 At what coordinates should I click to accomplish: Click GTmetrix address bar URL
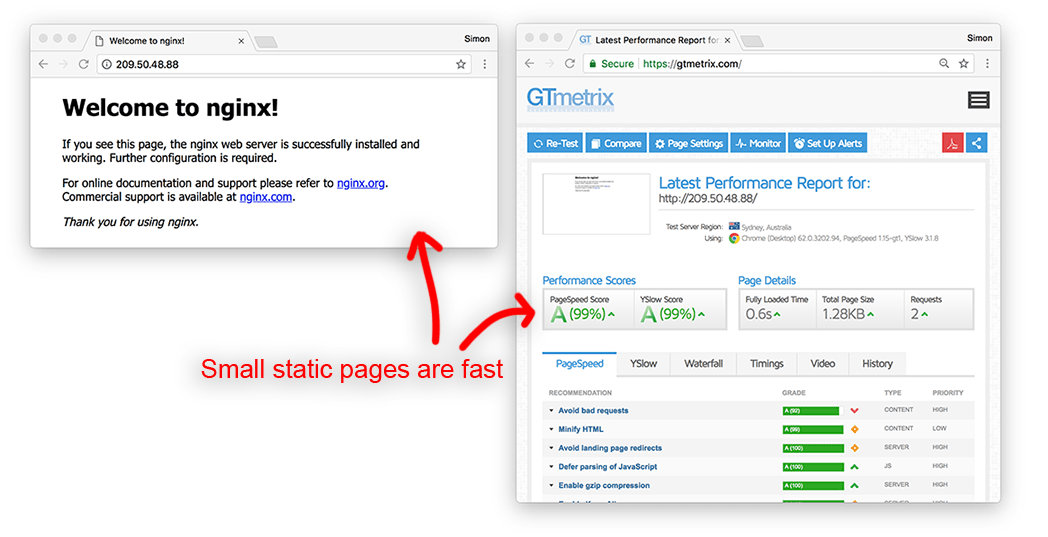coord(692,64)
